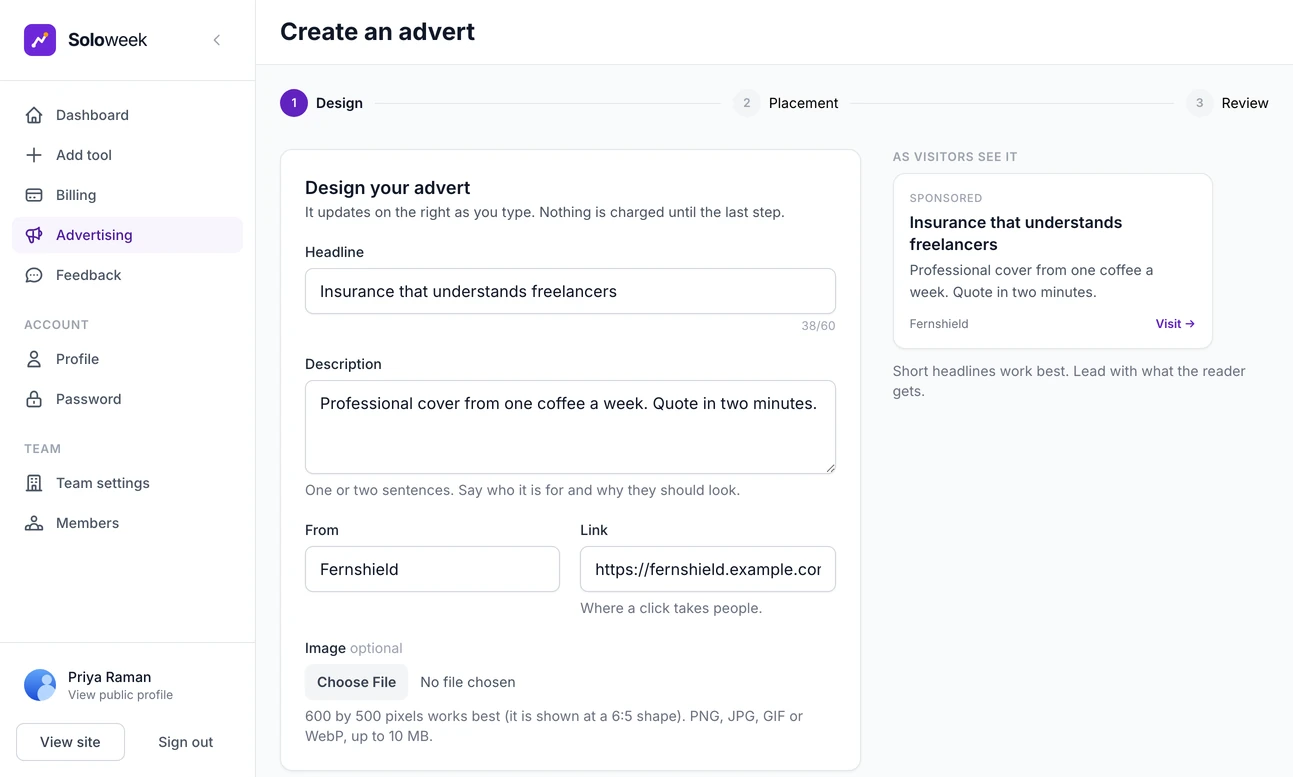The height and width of the screenshot is (777, 1293).
Task: Click the Feedback speech bubble icon
Action: click(x=34, y=275)
